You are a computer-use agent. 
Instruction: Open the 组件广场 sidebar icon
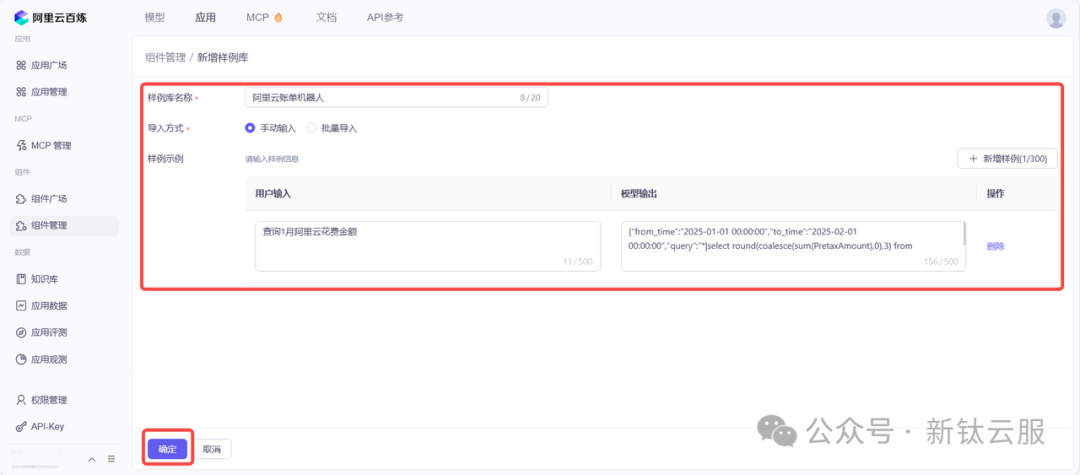click(21, 199)
